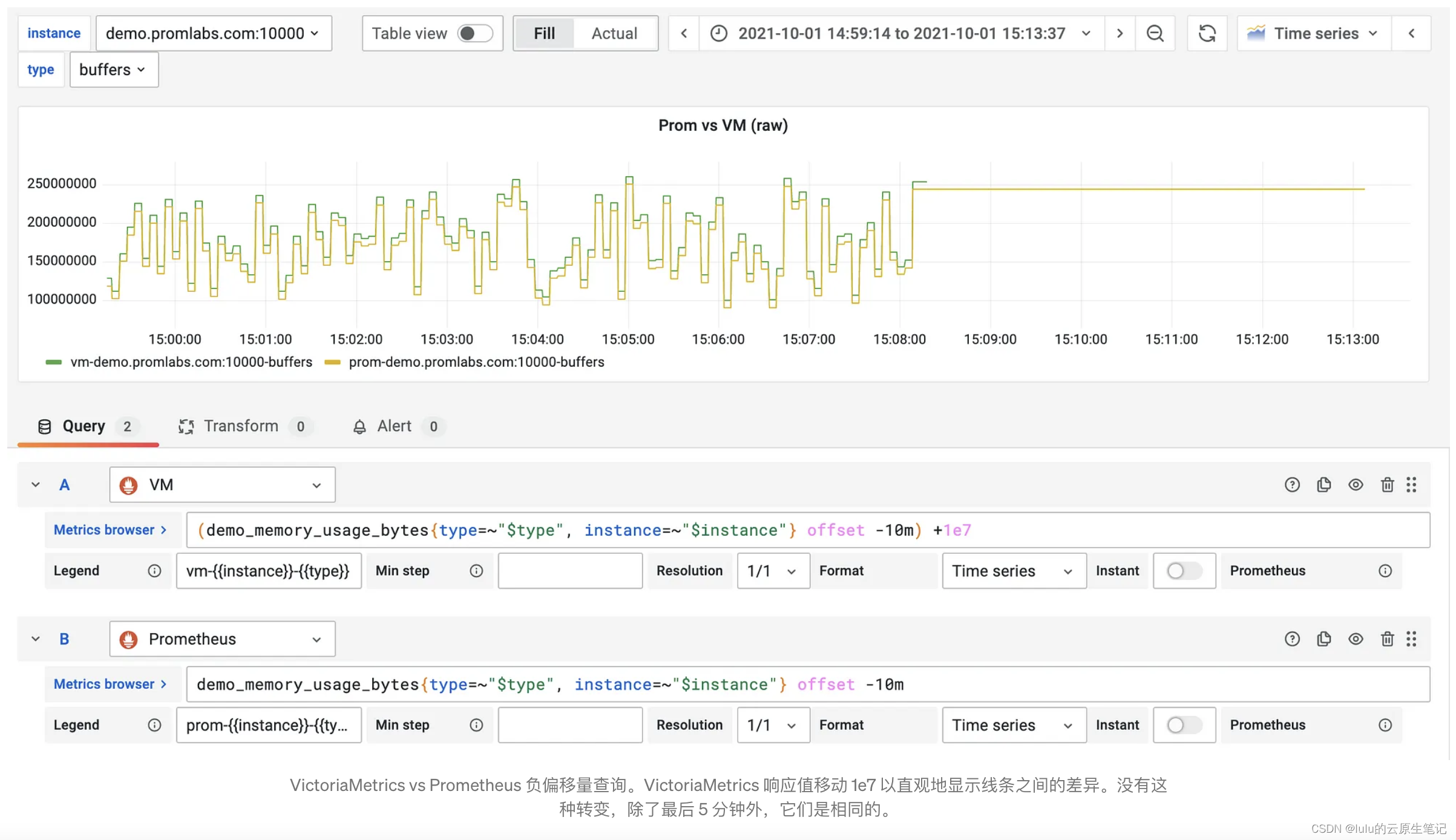
Task: Open Resolution dropdown for query B
Action: [x=773, y=725]
